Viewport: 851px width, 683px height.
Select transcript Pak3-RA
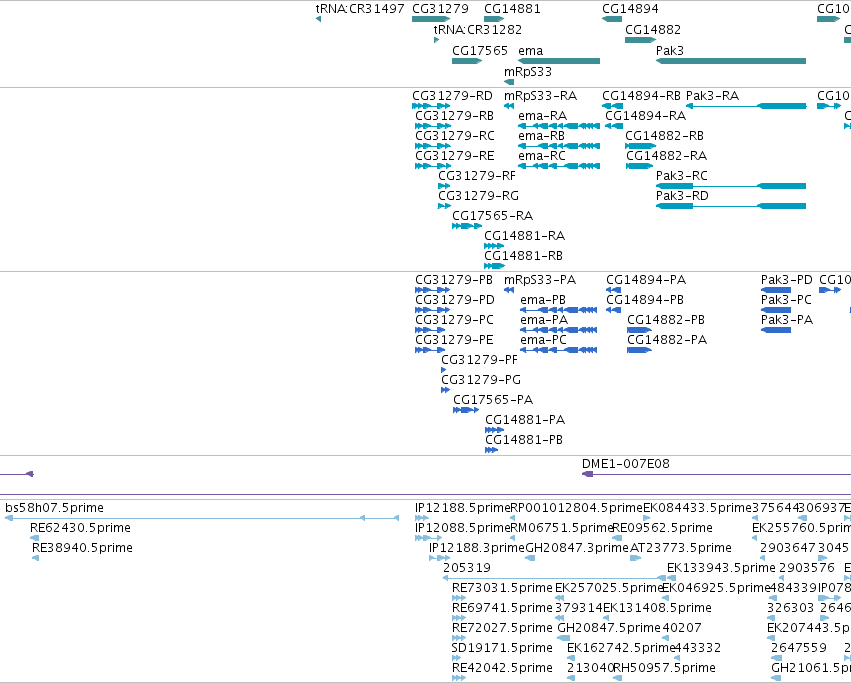click(712, 96)
